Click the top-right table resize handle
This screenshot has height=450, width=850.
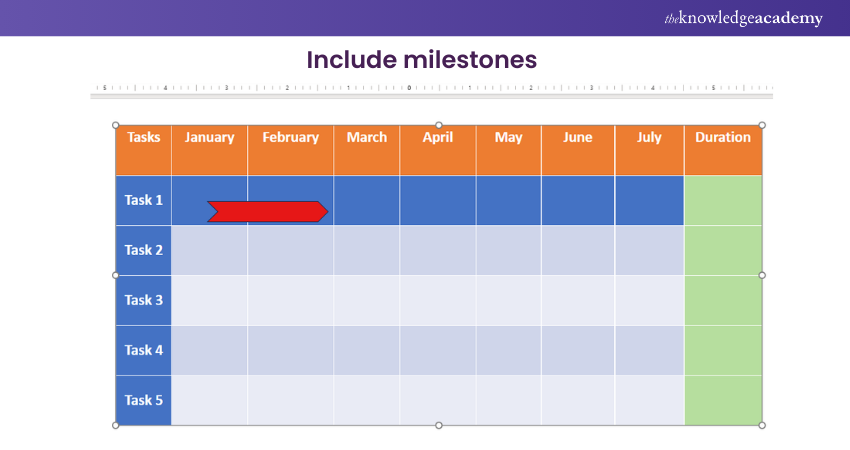[x=762, y=125]
